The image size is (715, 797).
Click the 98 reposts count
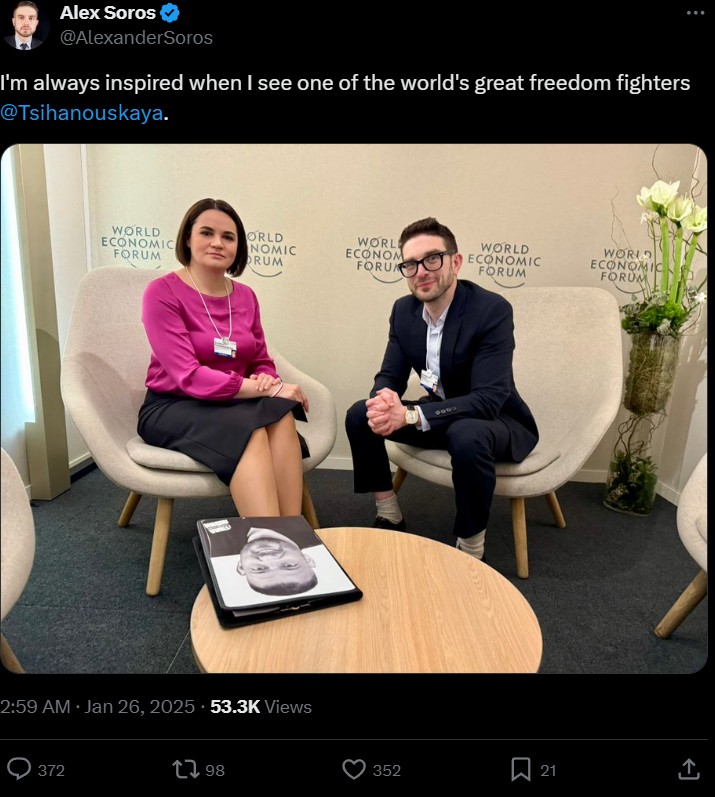[x=214, y=770]
